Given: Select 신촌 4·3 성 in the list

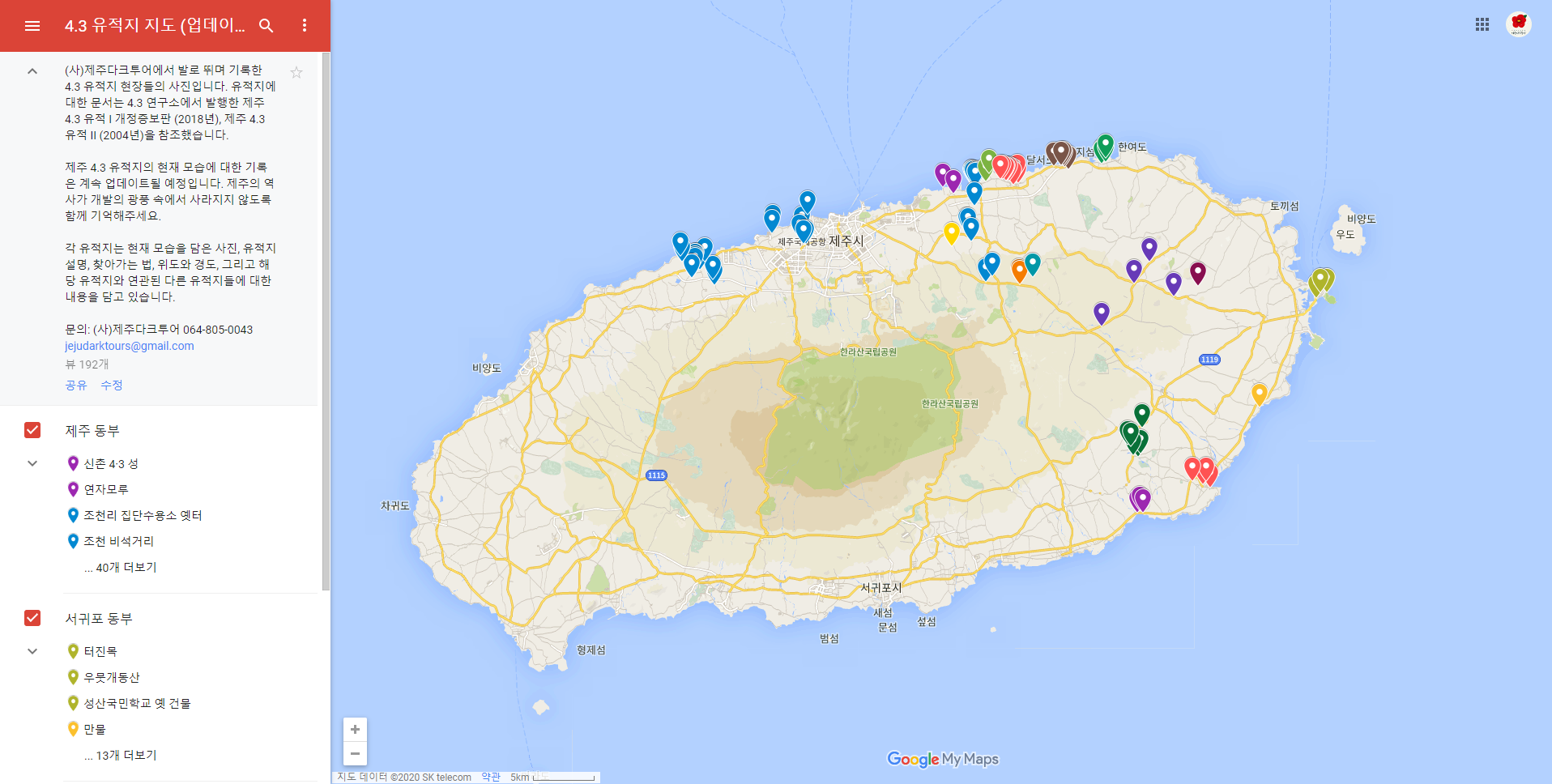Looking at the screenshot, I should (111, 463).
